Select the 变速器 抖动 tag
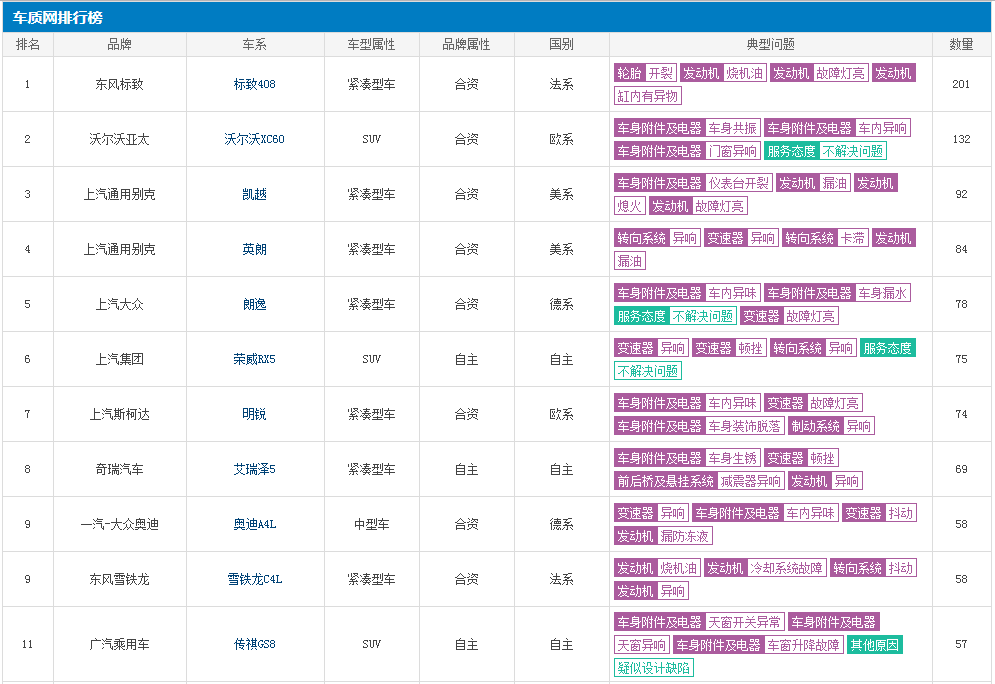 (880, 513)
